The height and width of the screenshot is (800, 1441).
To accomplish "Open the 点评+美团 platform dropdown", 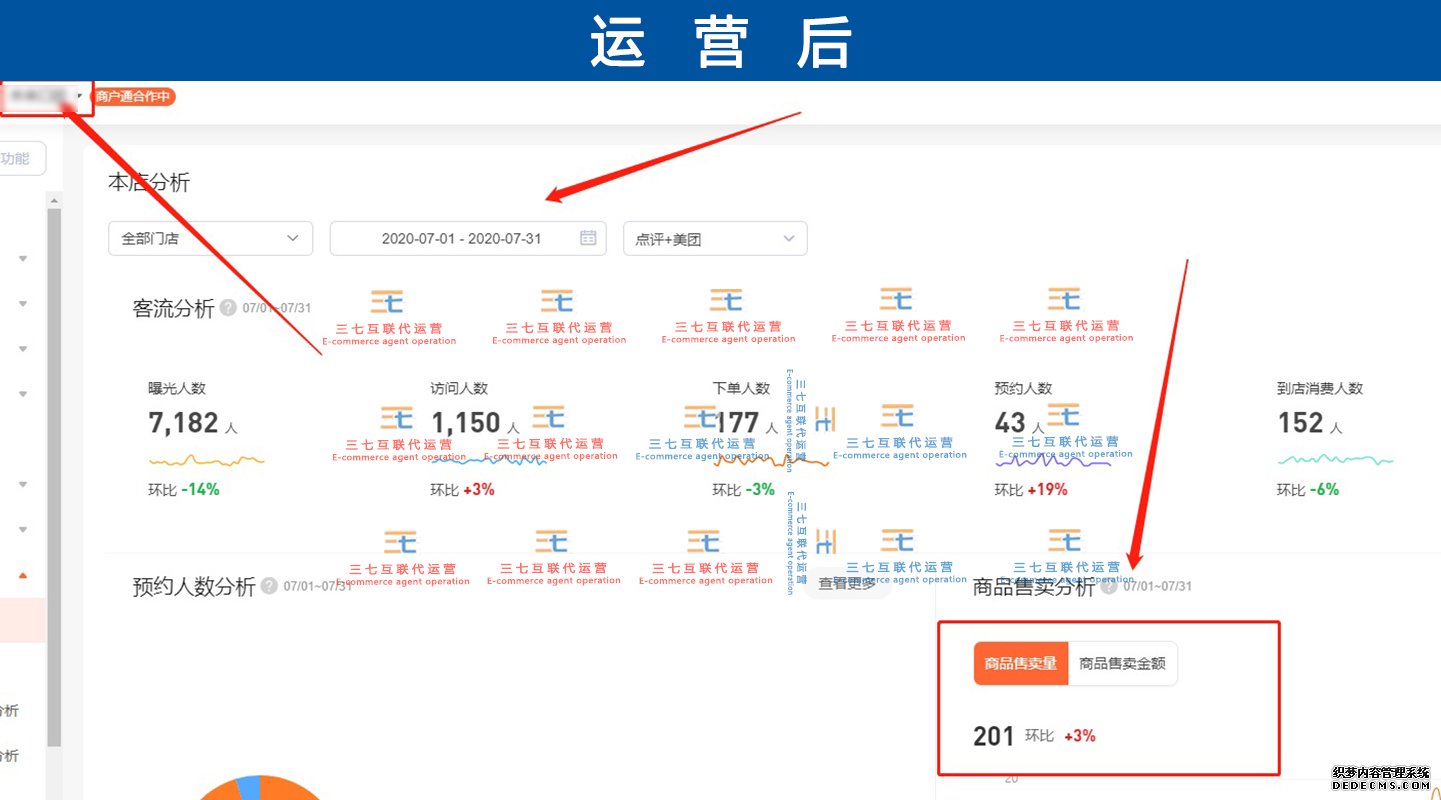I will 714,238.
